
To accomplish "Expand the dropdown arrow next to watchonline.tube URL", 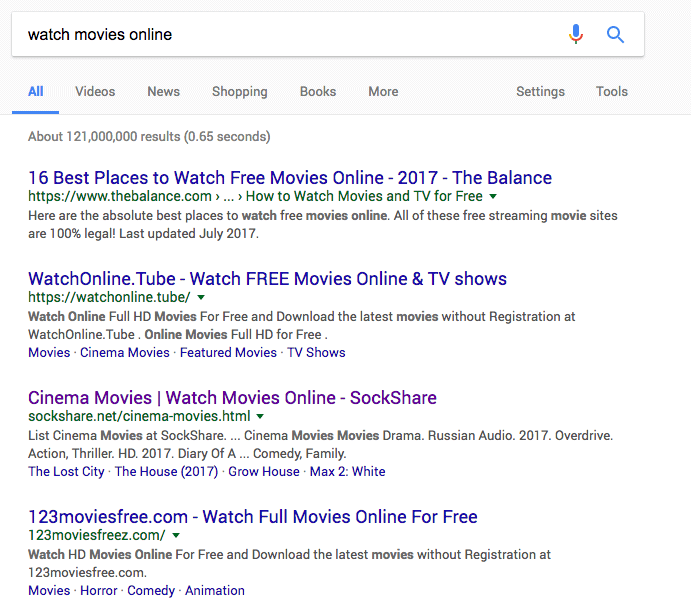I will pyautogui.click(x=201, y=298).
